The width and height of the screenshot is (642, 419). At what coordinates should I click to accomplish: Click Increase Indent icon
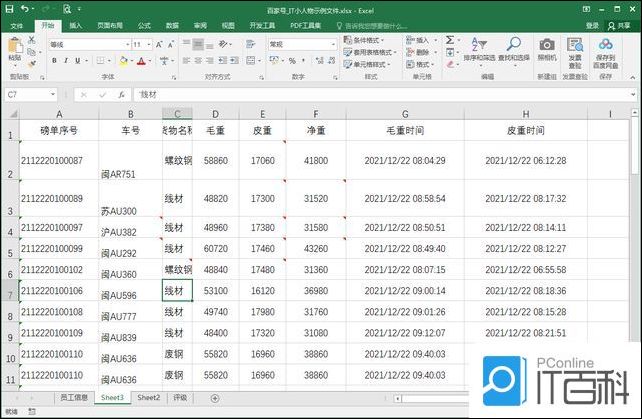(x=234, y=61)
